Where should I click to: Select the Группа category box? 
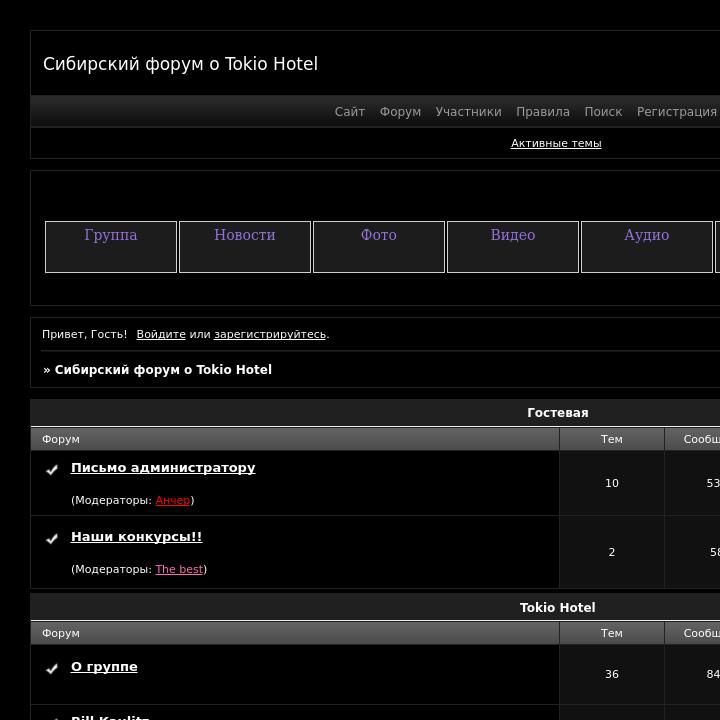pos(111,247)
